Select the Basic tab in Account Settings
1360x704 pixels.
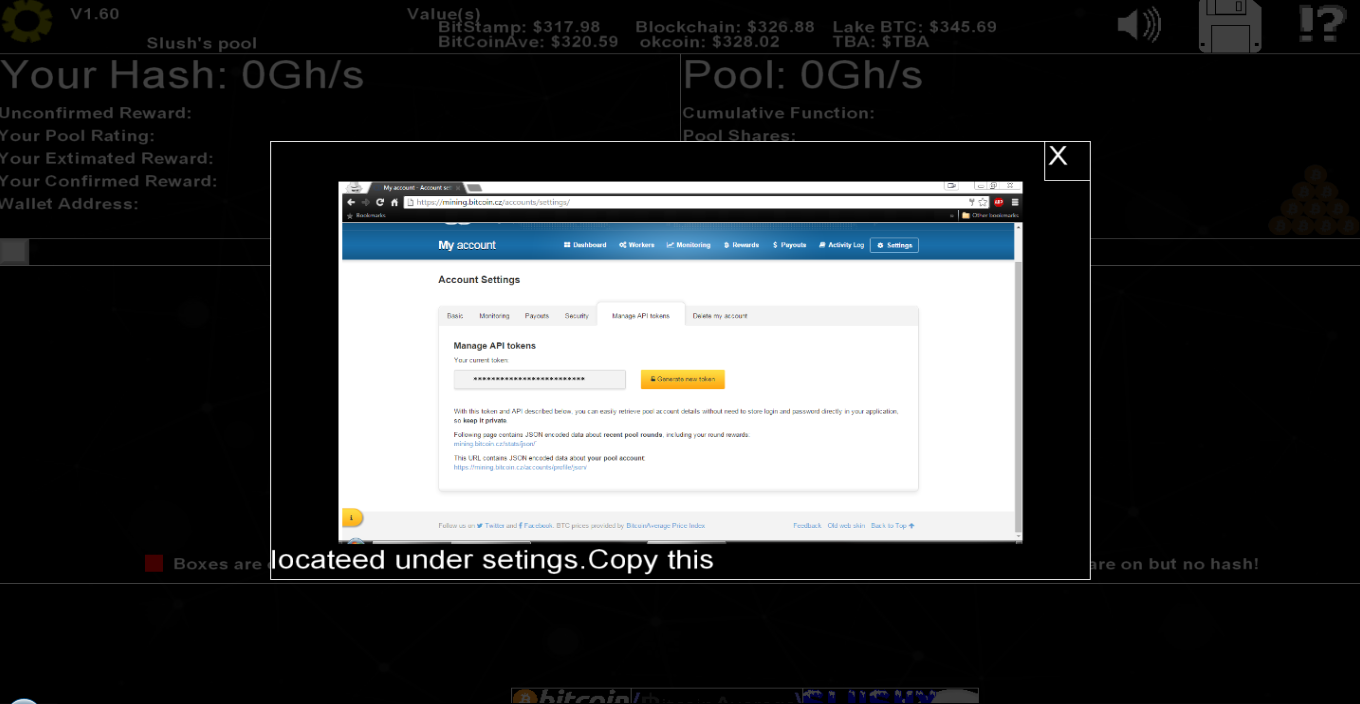tap(455, 316)
